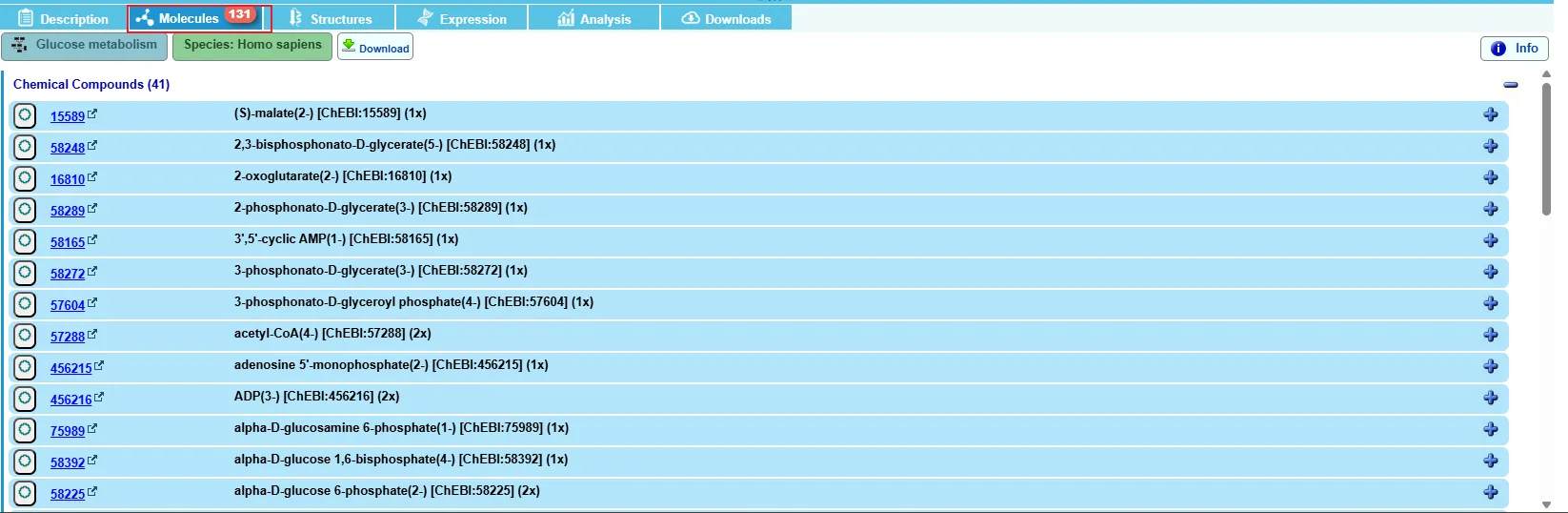This screenshot has width=1568, height=513.
Task: Collapse the Chemical Compounds section
Action: click(1510, 85)
